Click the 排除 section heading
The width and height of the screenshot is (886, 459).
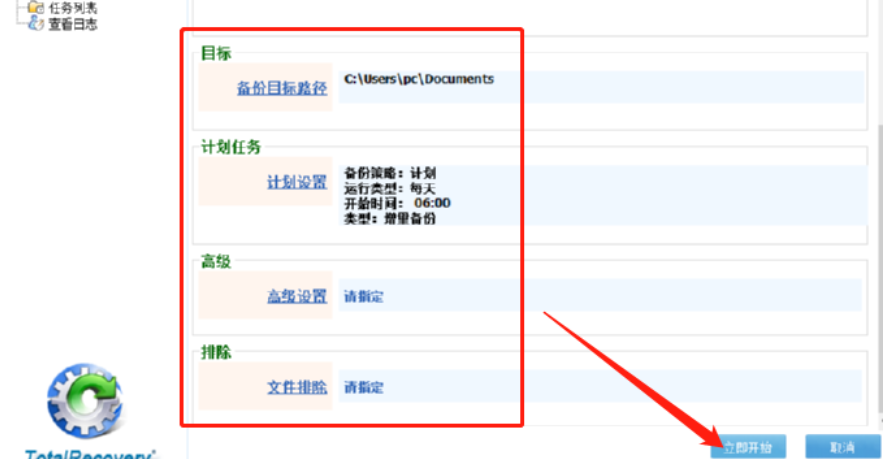pos(216,353)
